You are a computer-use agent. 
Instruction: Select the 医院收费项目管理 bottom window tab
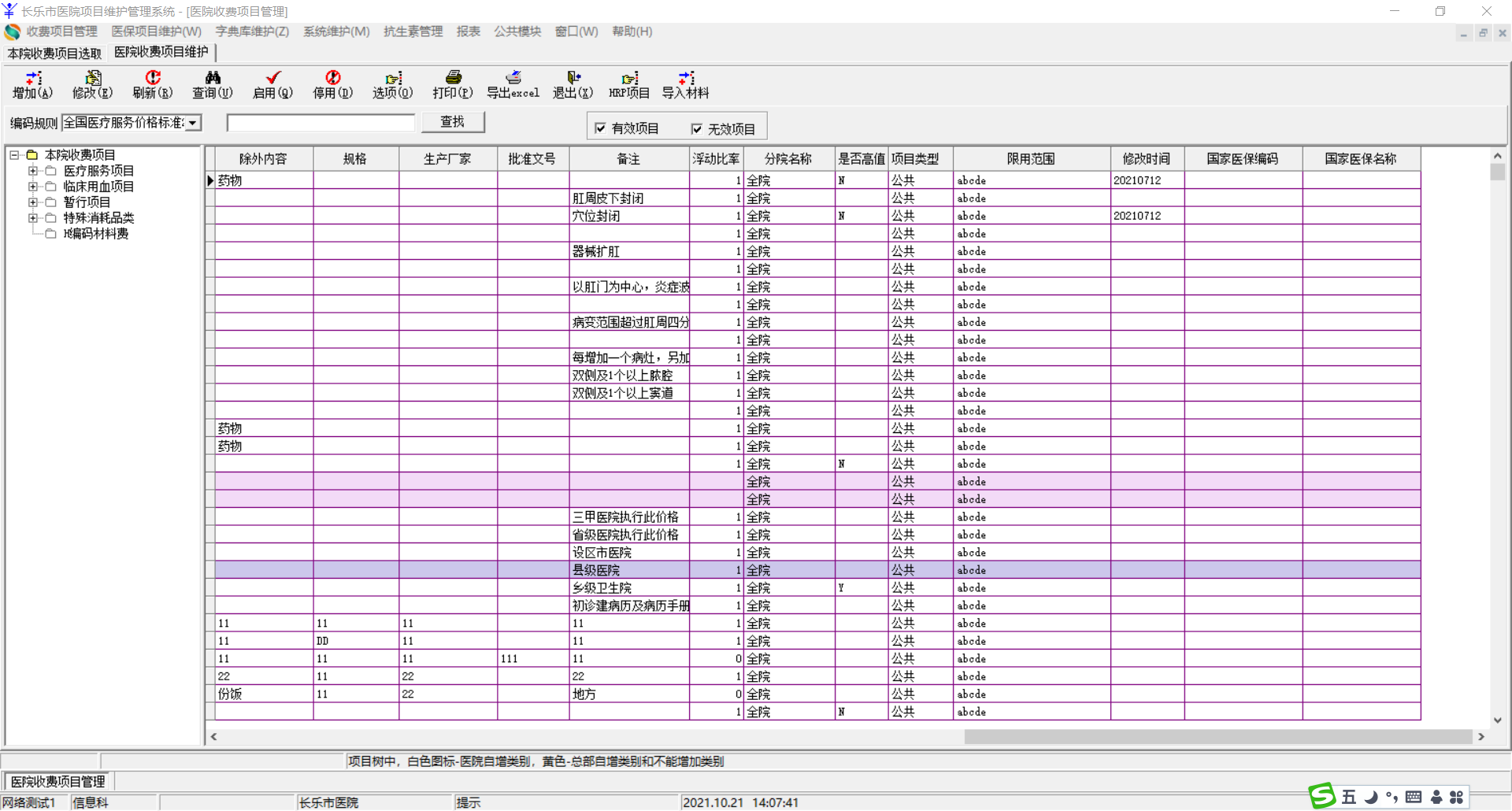tap(58, 782)
